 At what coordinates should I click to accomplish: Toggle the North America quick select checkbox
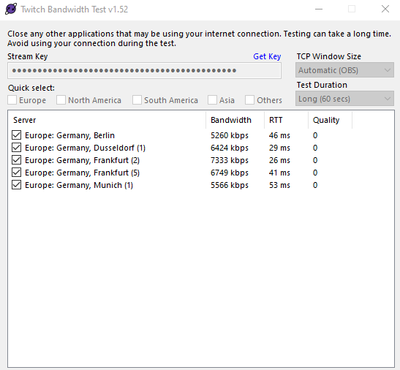[61, 100]
